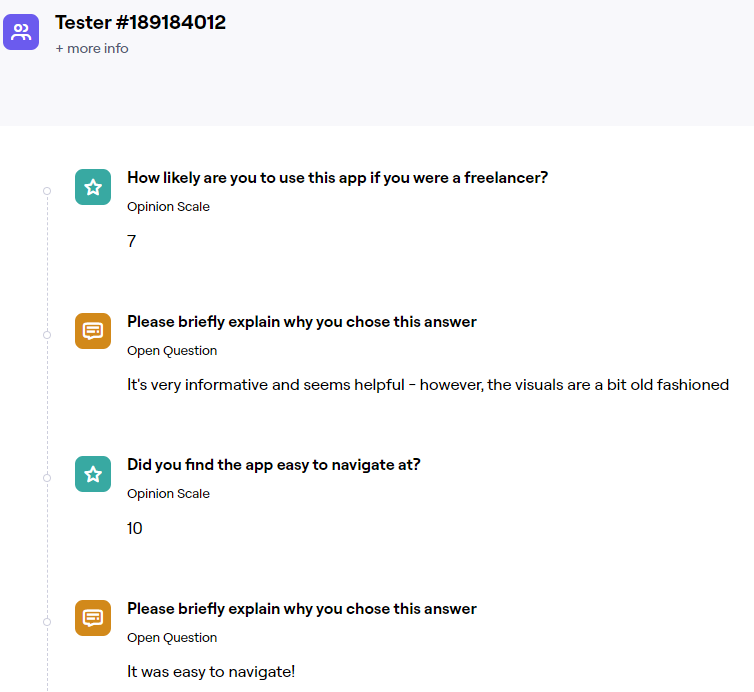Click timeline marker beside last explanation question
This screenshot has height=692, width=754.
coord(47,622)
